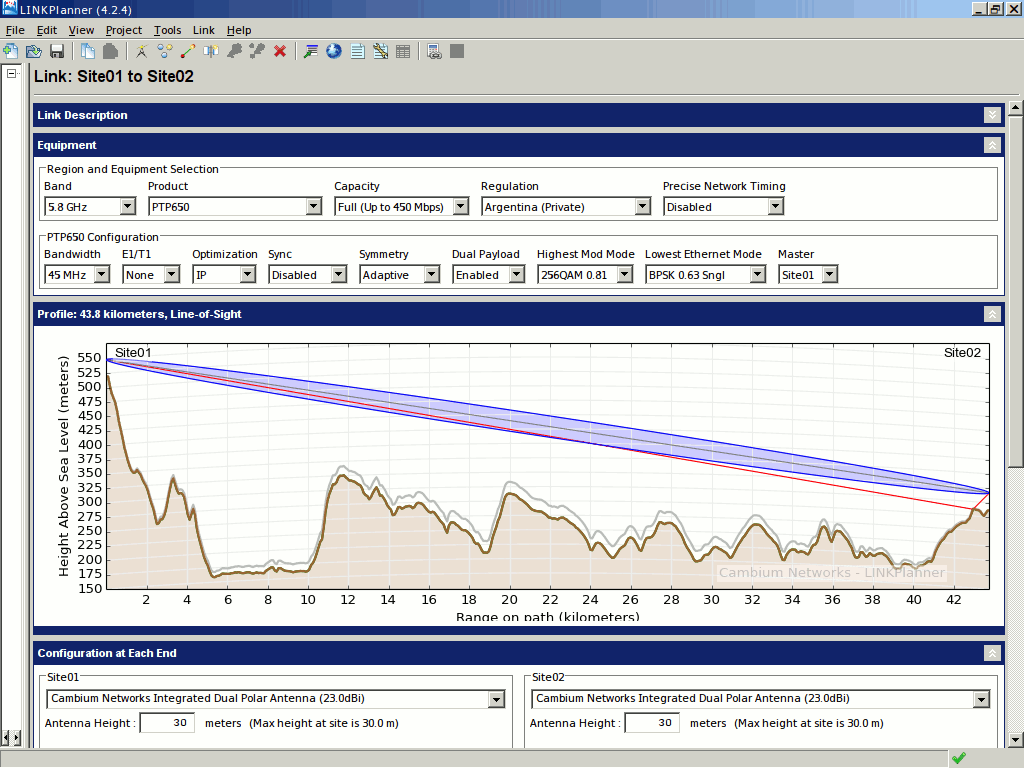Viewport: 1024px width, 768px height.
Task: Open the Help menu
Action: pos(239,30)
